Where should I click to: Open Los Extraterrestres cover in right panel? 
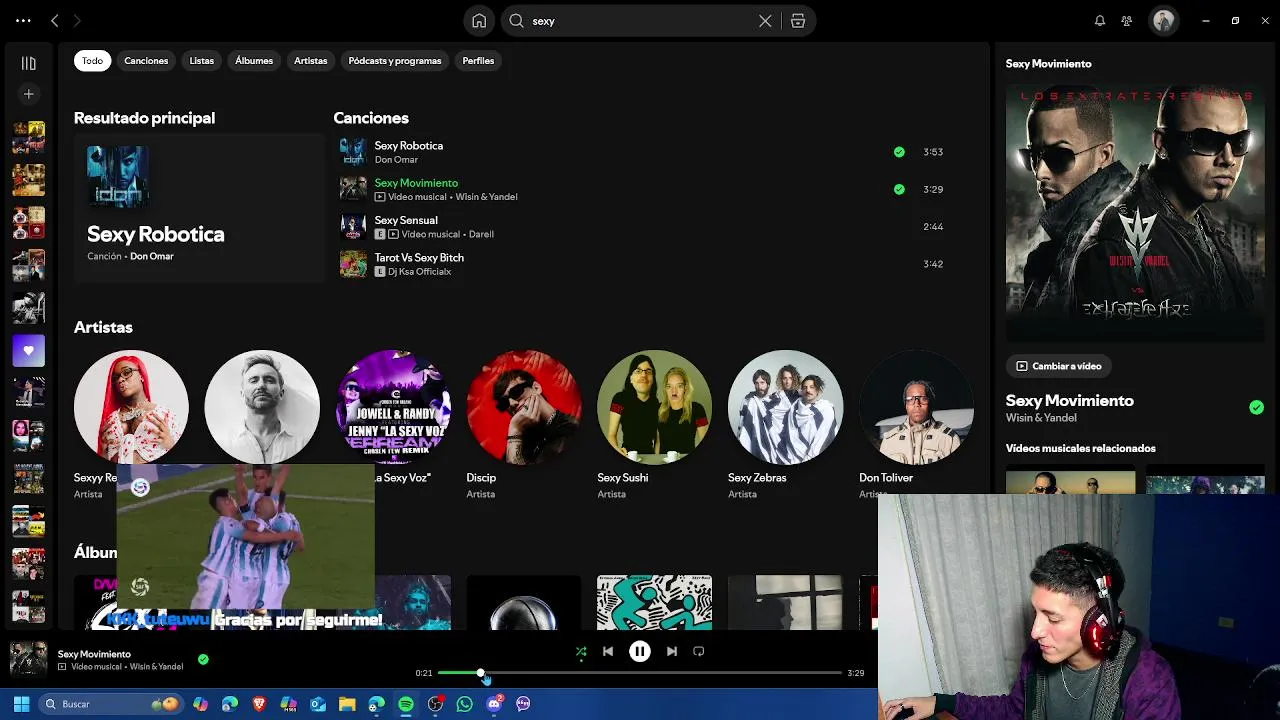point(1135,213)
